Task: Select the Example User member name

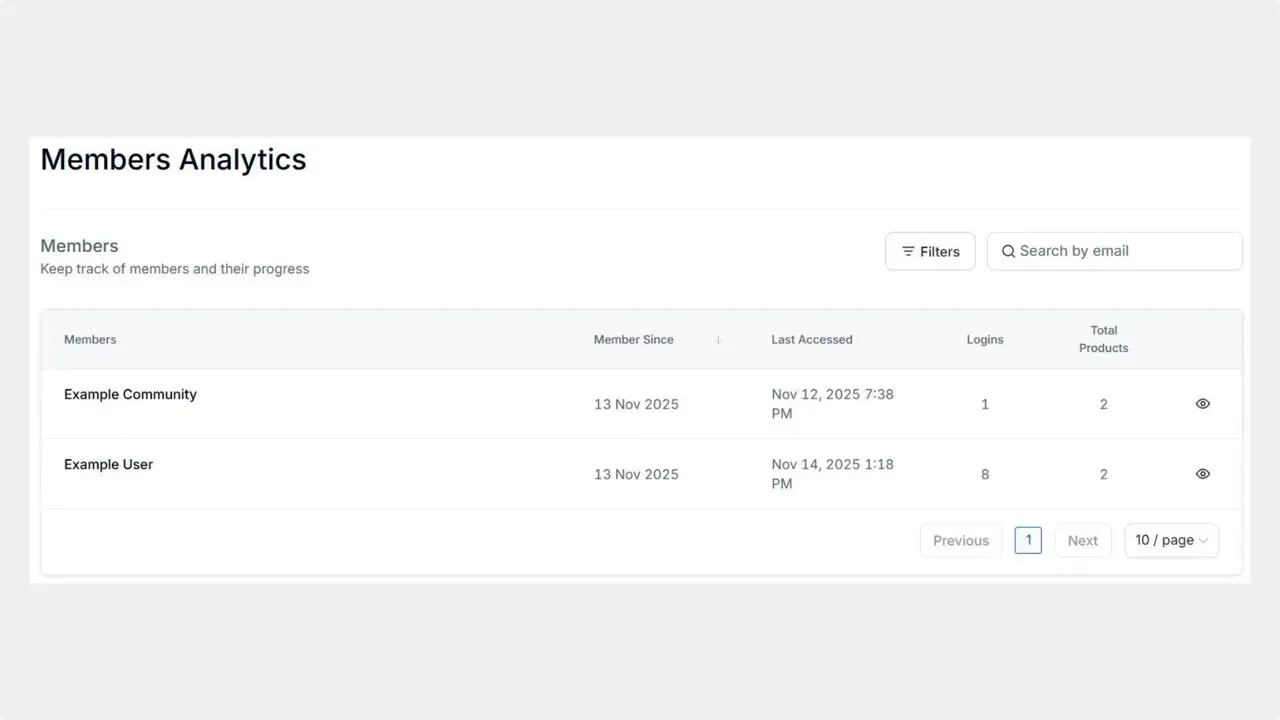Action: 108,464
